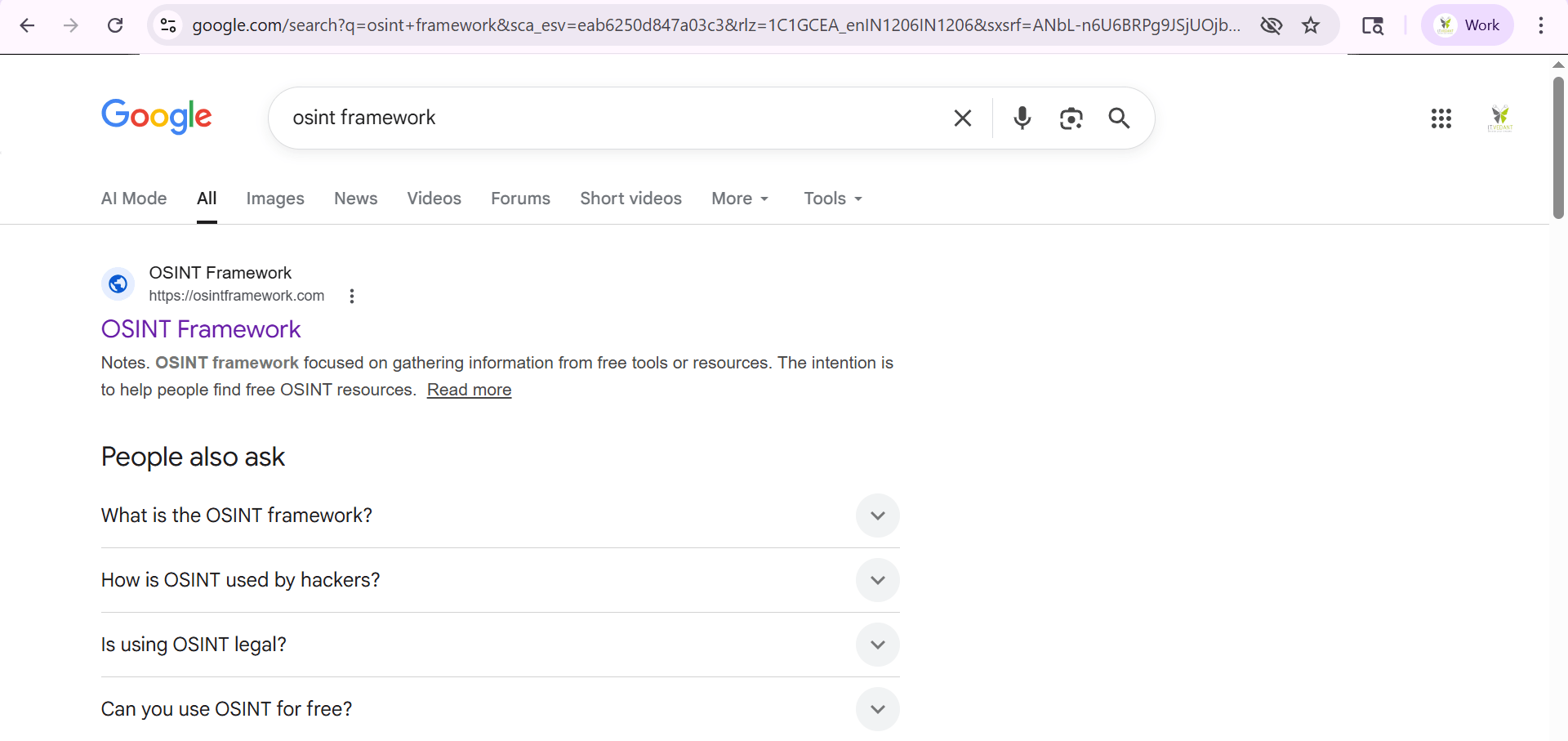Reload the current page

point(115,25)
